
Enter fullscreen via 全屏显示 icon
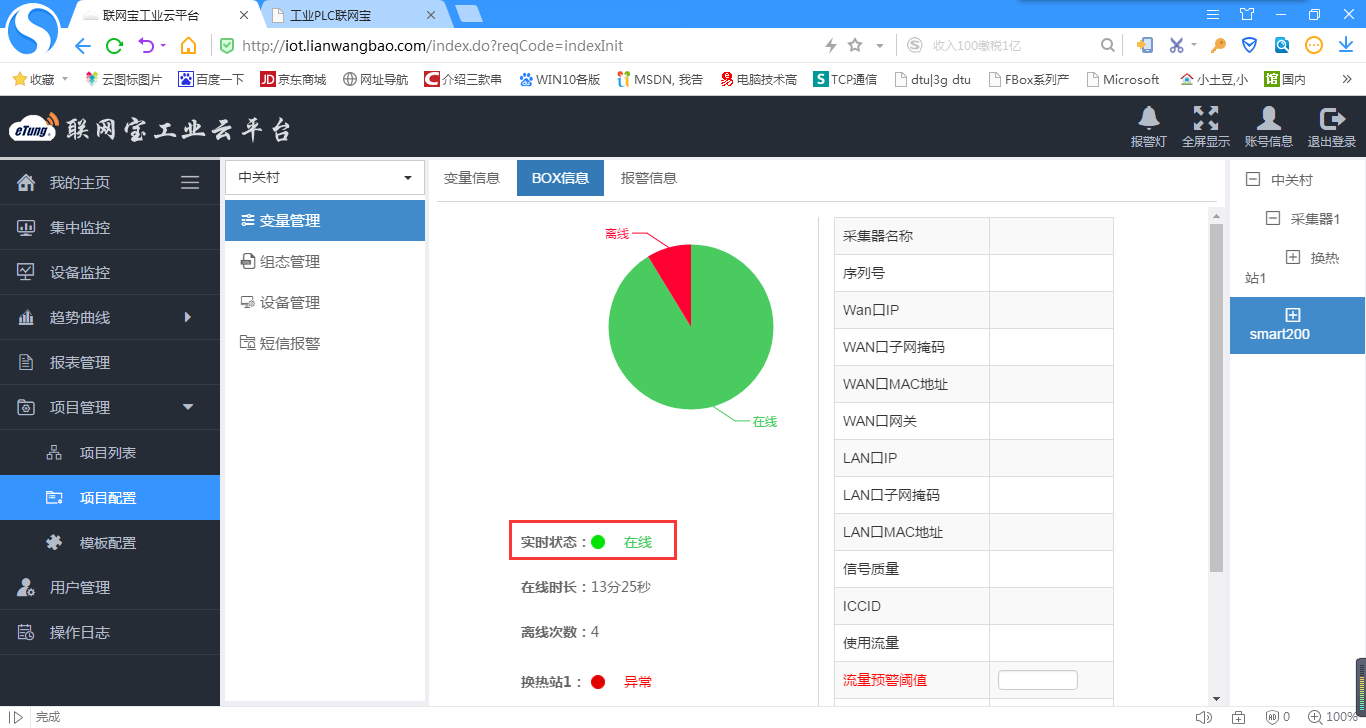[x=1206, y=117]
